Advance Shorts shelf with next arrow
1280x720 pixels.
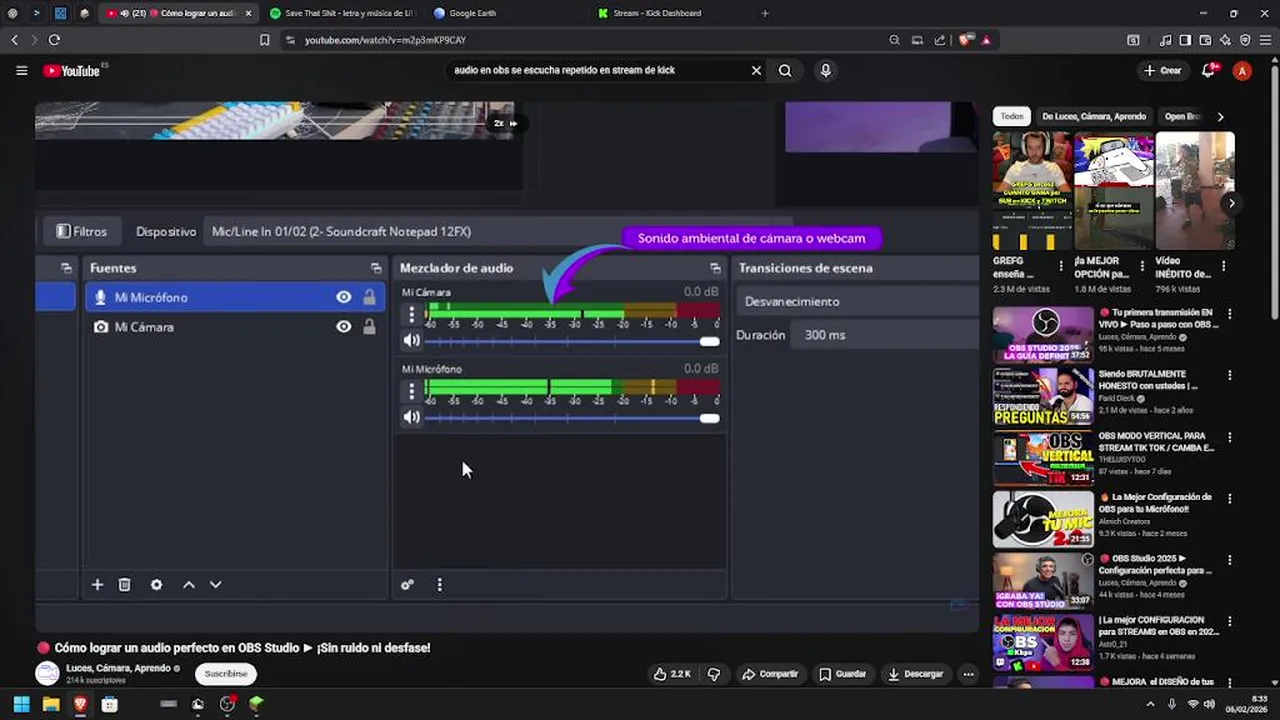pyautogui.click(x=1231, y=203)
